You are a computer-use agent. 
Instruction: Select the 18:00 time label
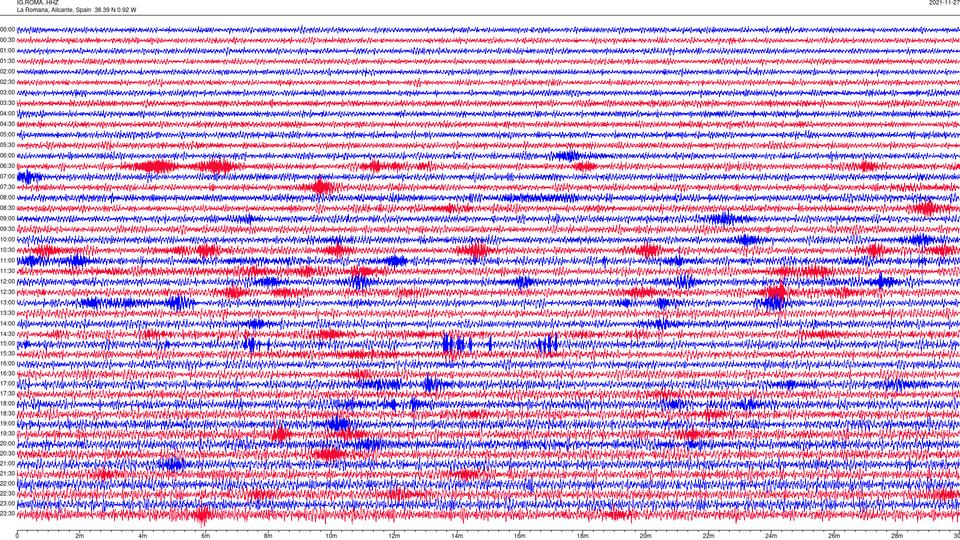tap(7, 403)
